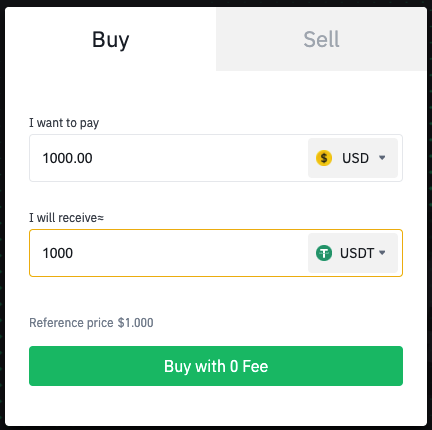Image resolution: width=432 pixels, height=430 pixels.
Task: Open the USDT coin selector box
Action: coord(353,253)
